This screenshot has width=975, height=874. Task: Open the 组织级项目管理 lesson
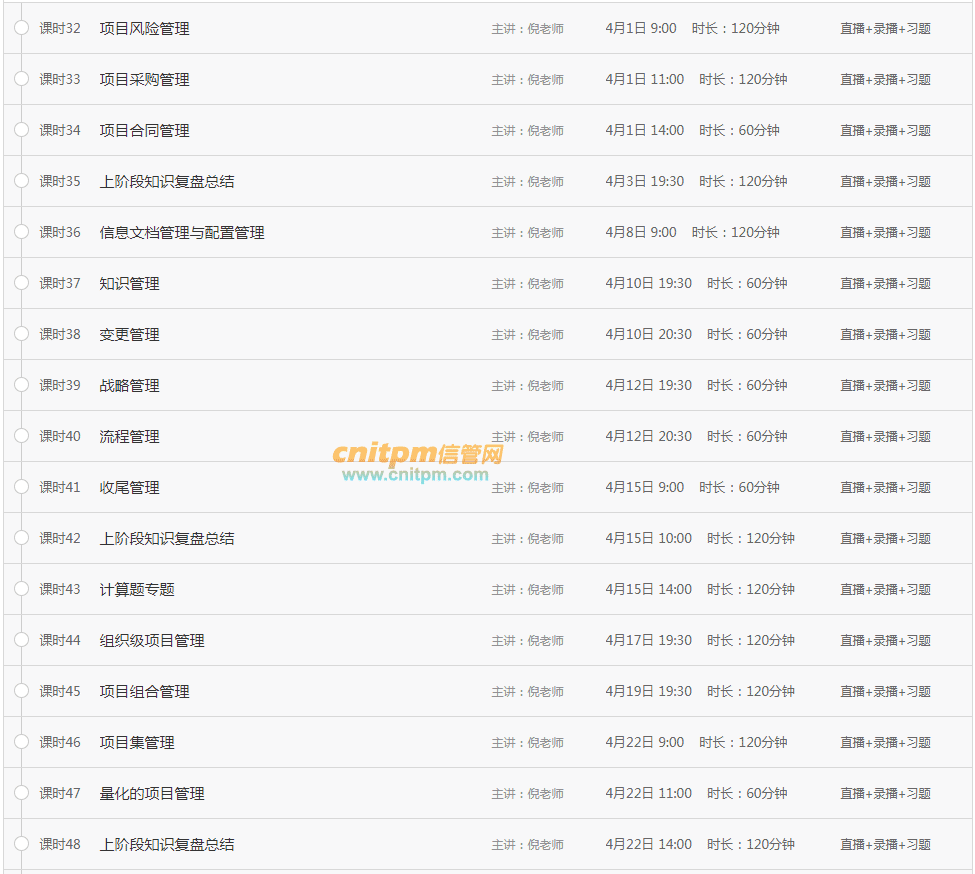(152, 641)
